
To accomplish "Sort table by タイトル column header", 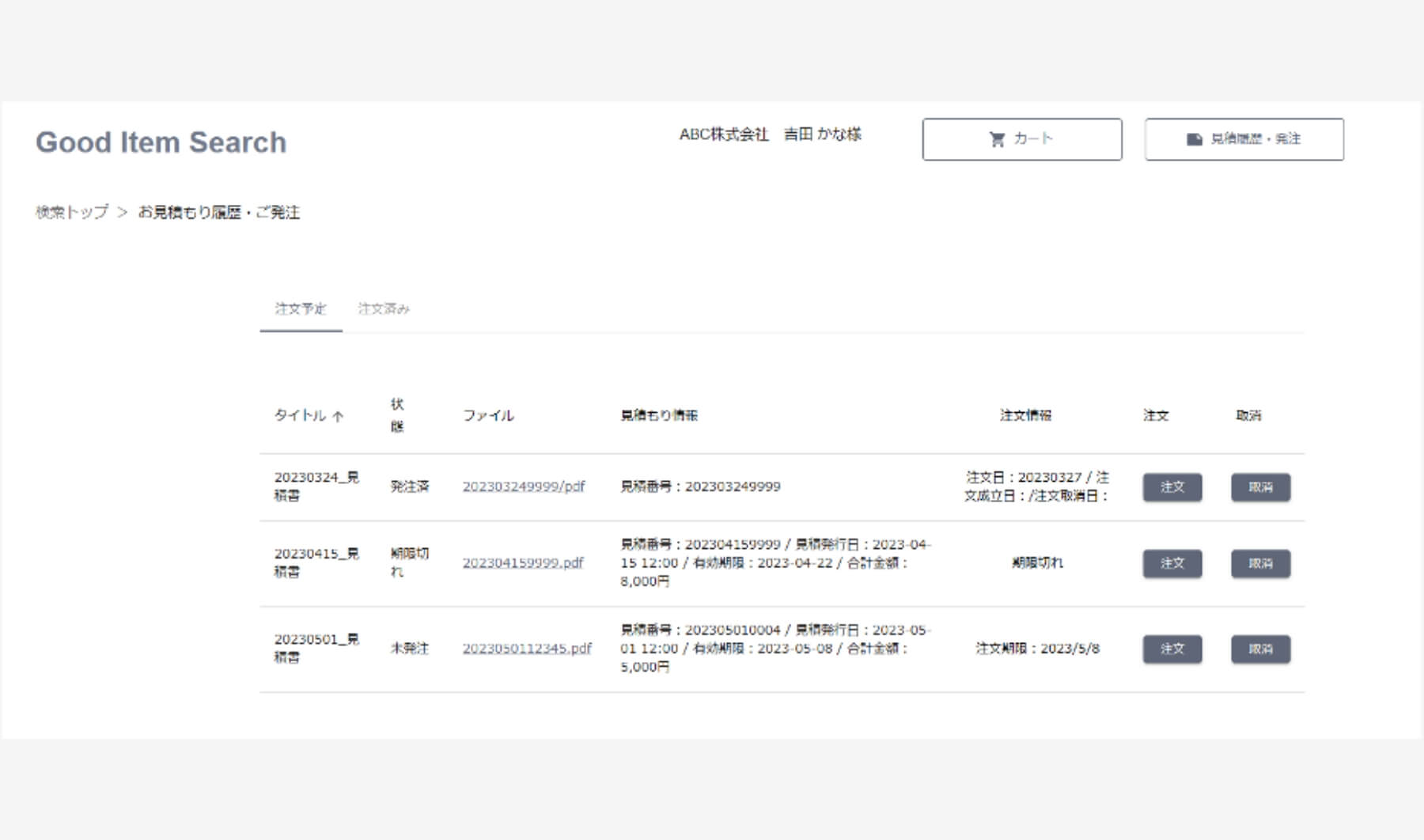I will click(x=300, y=415).
